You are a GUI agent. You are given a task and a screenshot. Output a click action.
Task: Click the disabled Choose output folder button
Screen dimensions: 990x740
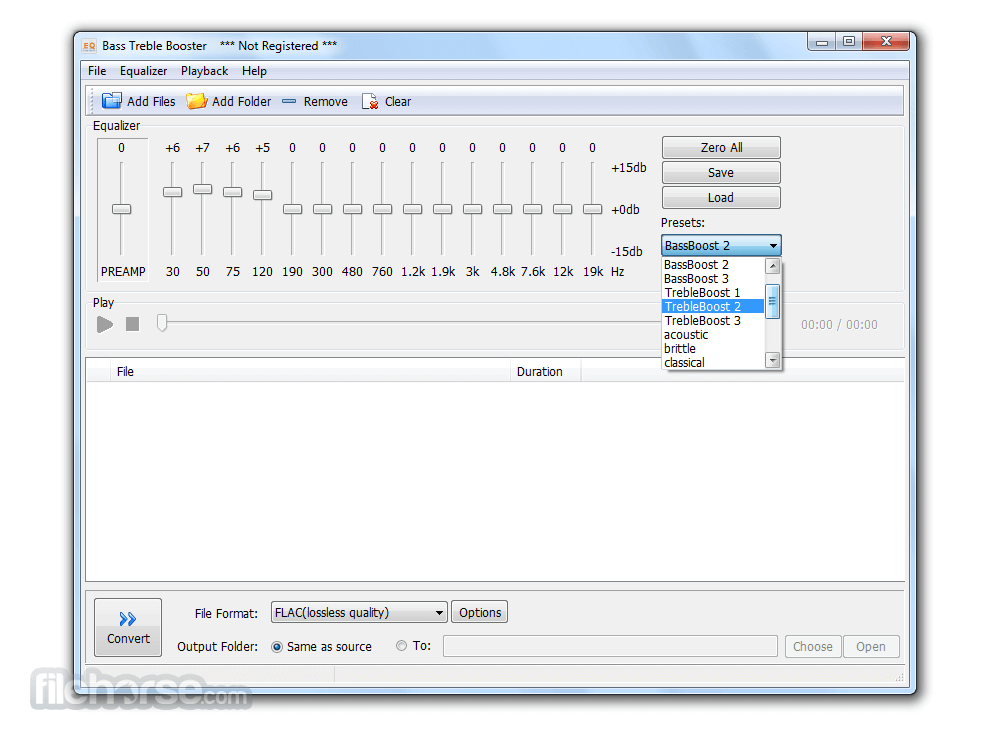[813, 647]
